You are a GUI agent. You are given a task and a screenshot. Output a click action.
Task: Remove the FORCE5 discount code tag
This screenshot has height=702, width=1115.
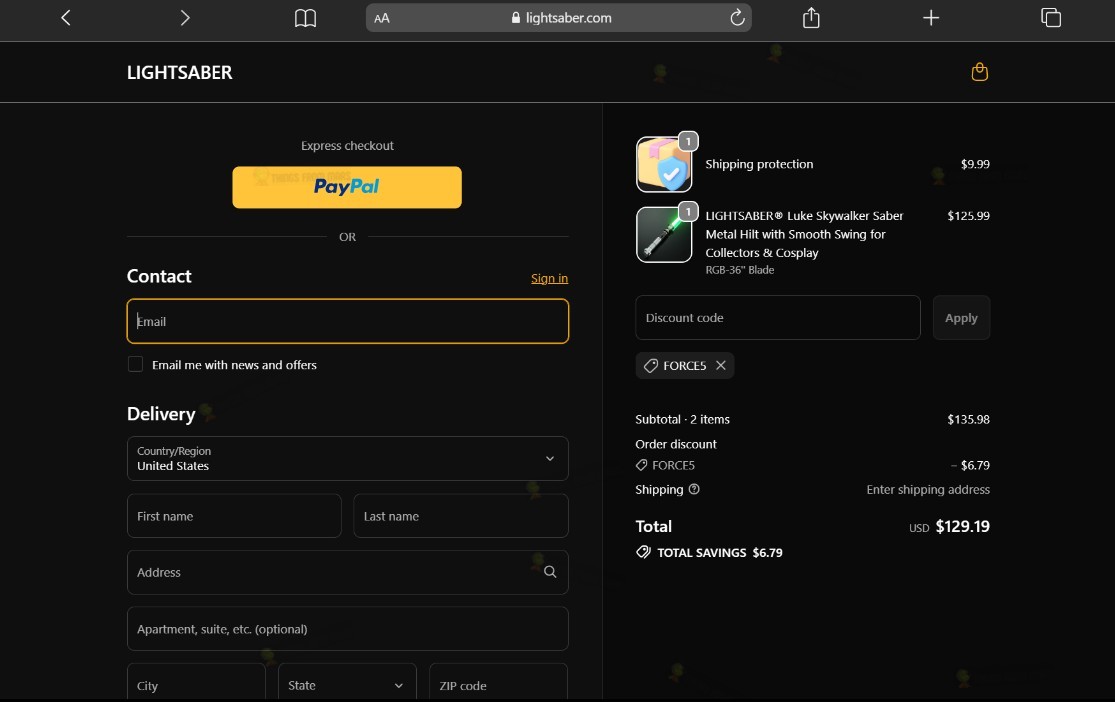(720, 365)
